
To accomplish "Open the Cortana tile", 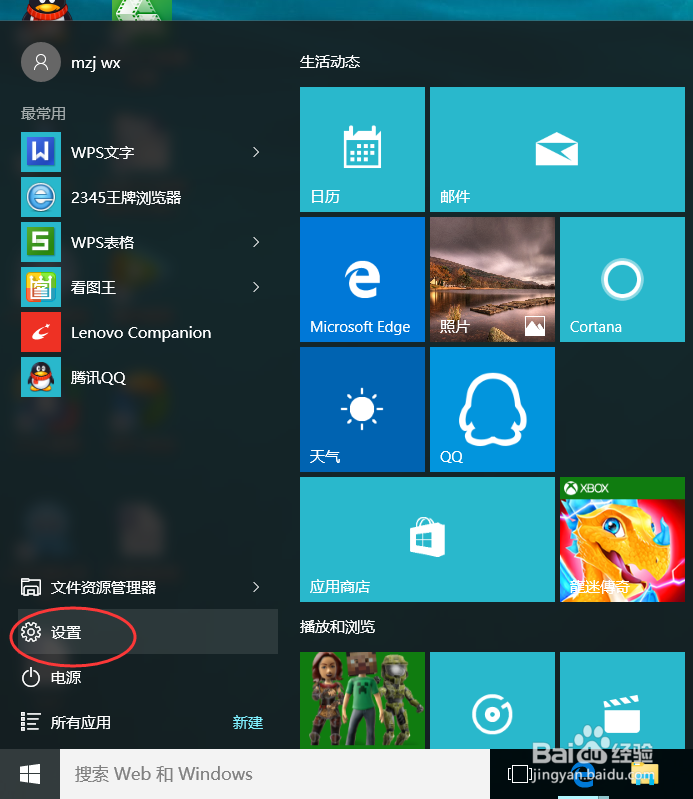I will [622, 279].
